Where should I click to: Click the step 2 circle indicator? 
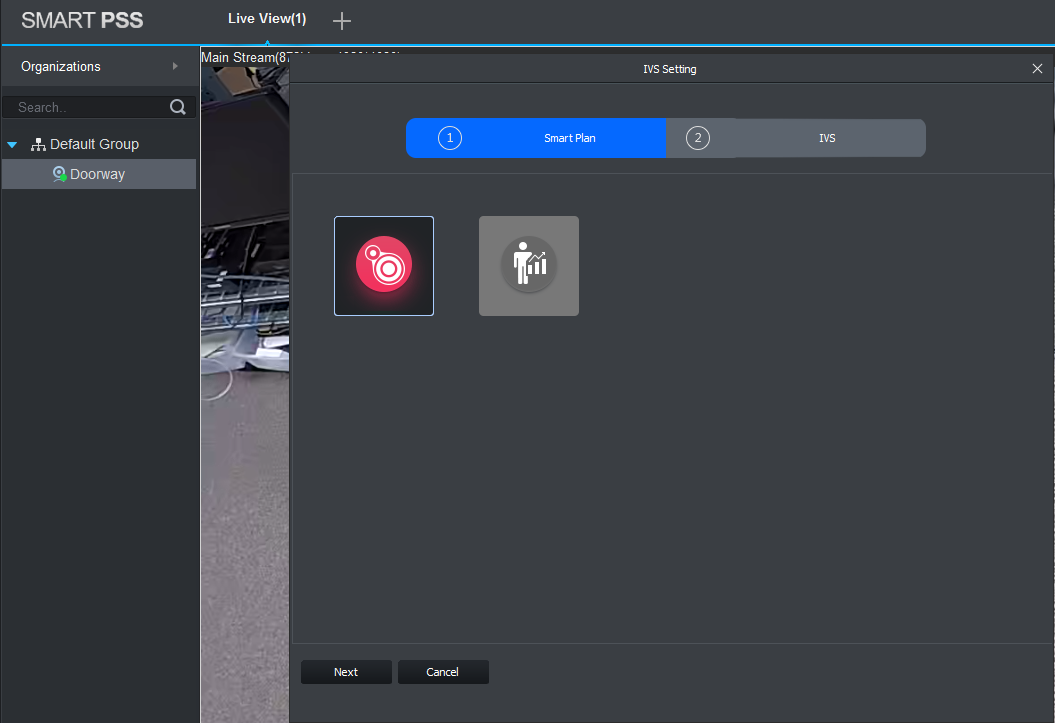coord(698,138)
